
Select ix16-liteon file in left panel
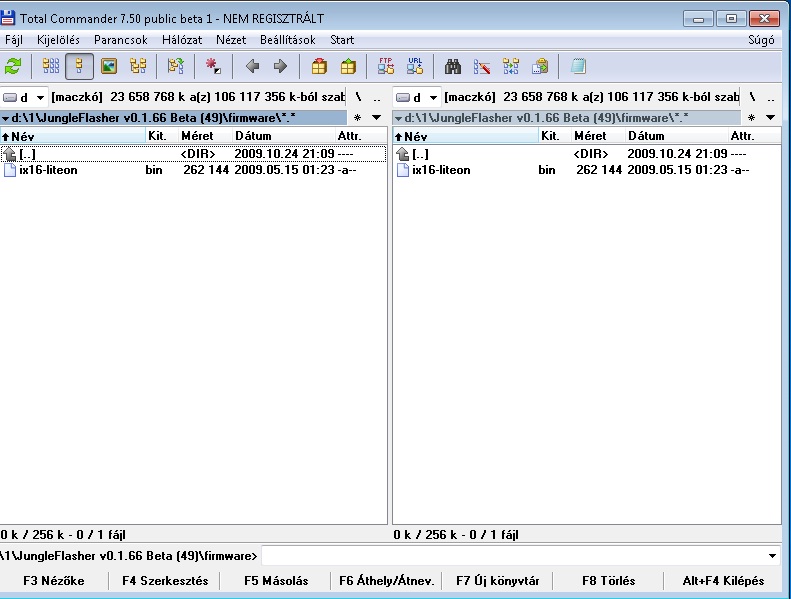tap(48, 170)
